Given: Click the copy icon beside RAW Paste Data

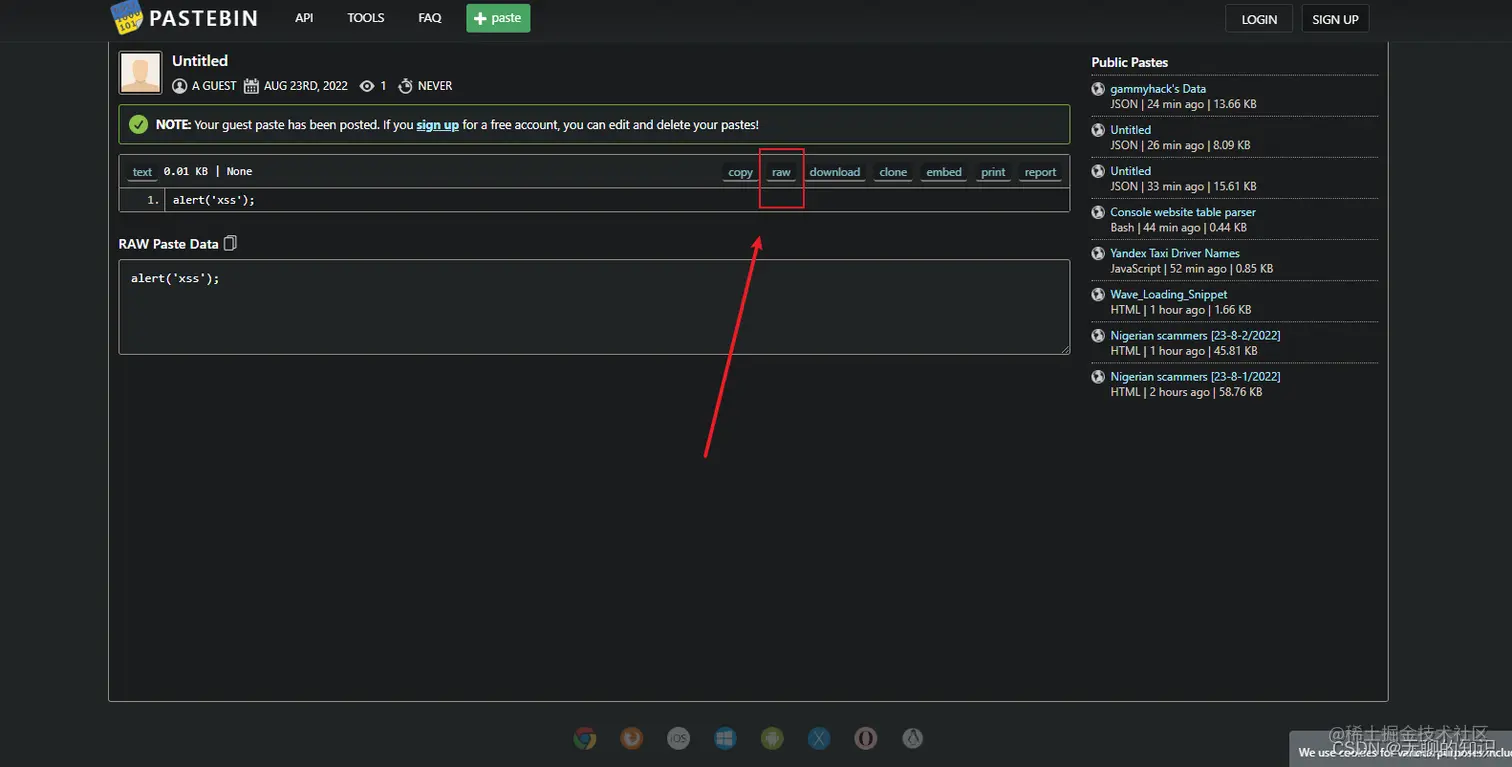Looking at the screenshot, I should (x=231, y=243).
